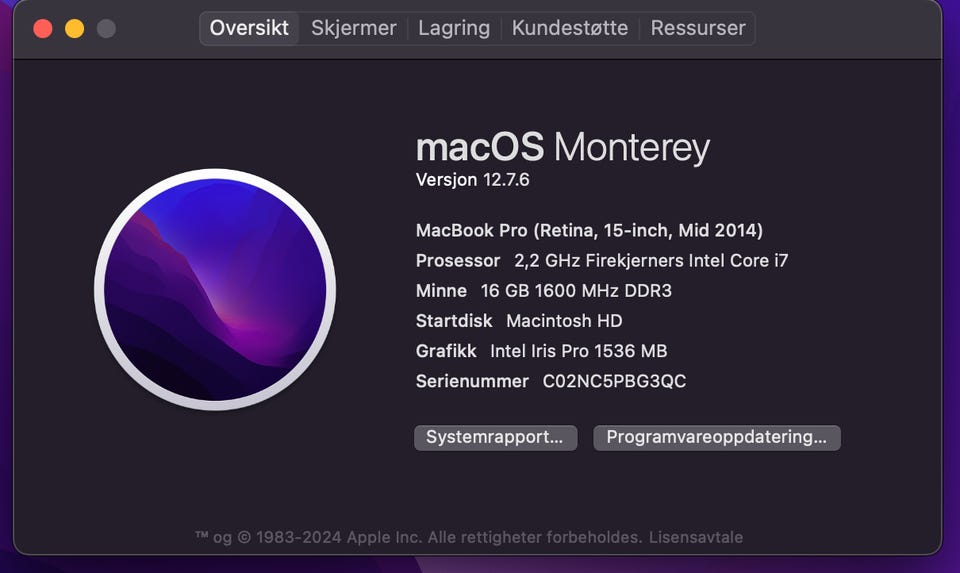Switch to the Oversikt tab

pyautogui.click(x=249, y=28)
